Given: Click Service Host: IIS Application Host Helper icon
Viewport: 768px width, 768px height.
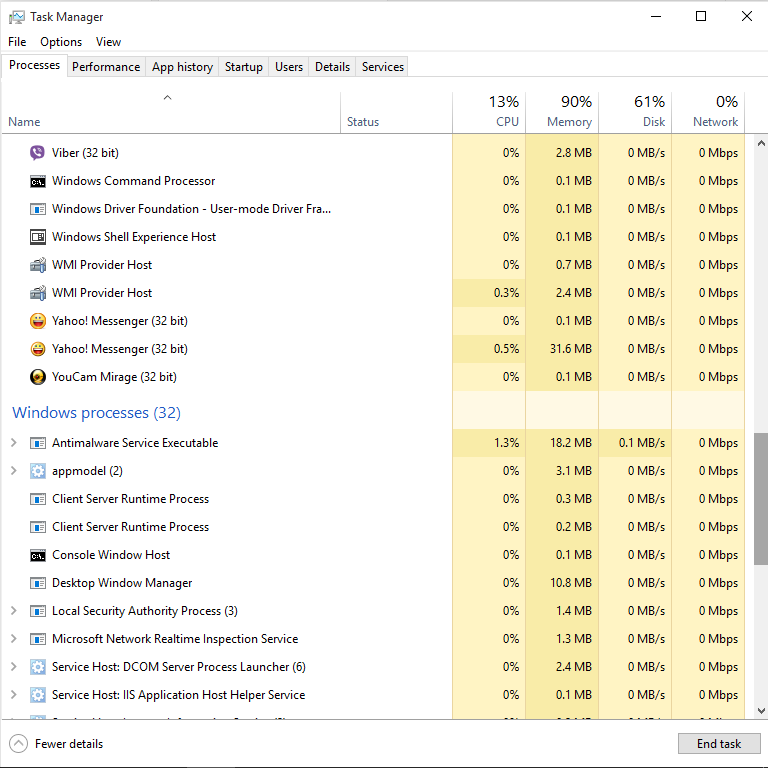Looking at the screenshot, I should 38,695.
